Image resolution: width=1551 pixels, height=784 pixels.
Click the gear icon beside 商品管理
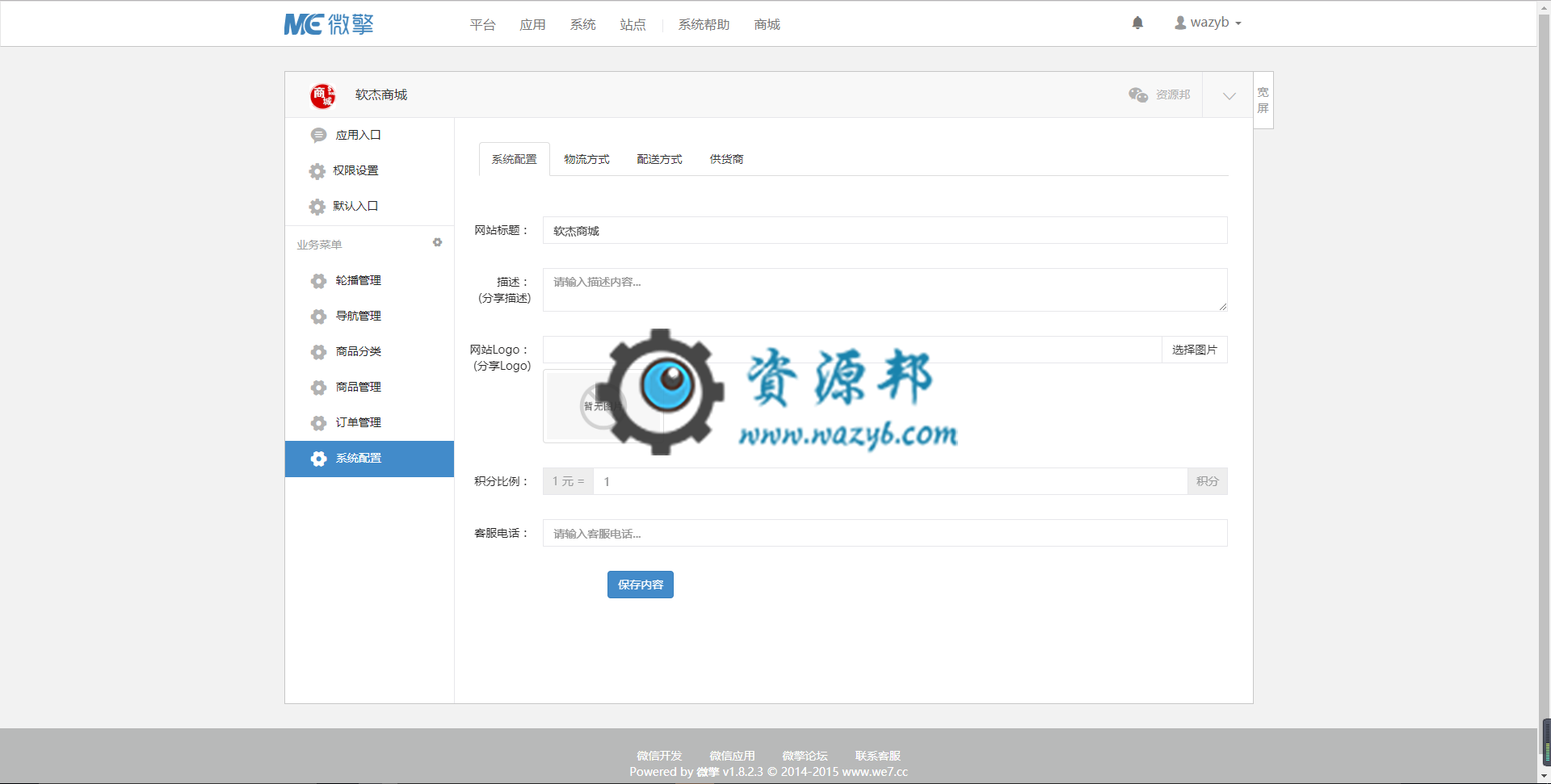coord(318,388)
